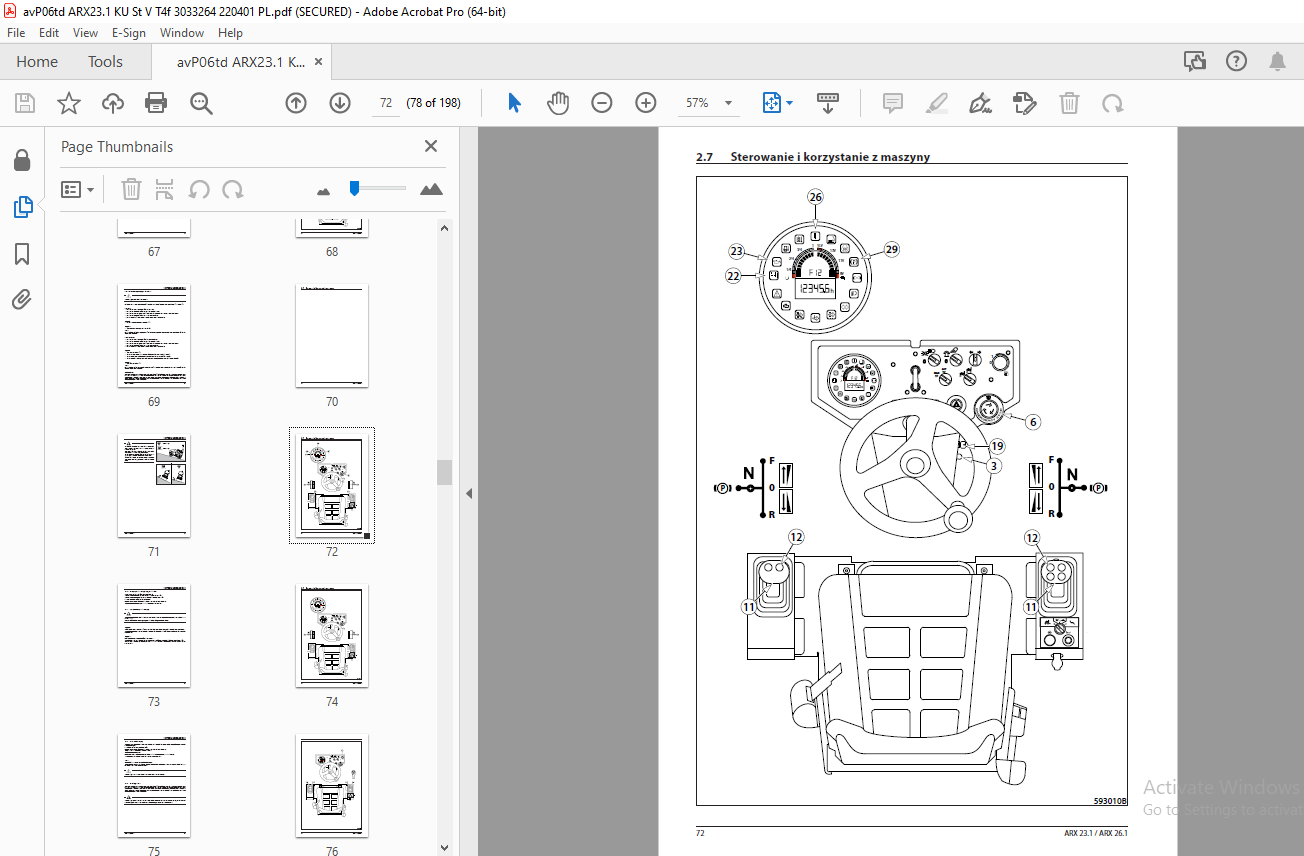Close the Page Thumbnails panel

pyautogui.click(x=431, y=146)
